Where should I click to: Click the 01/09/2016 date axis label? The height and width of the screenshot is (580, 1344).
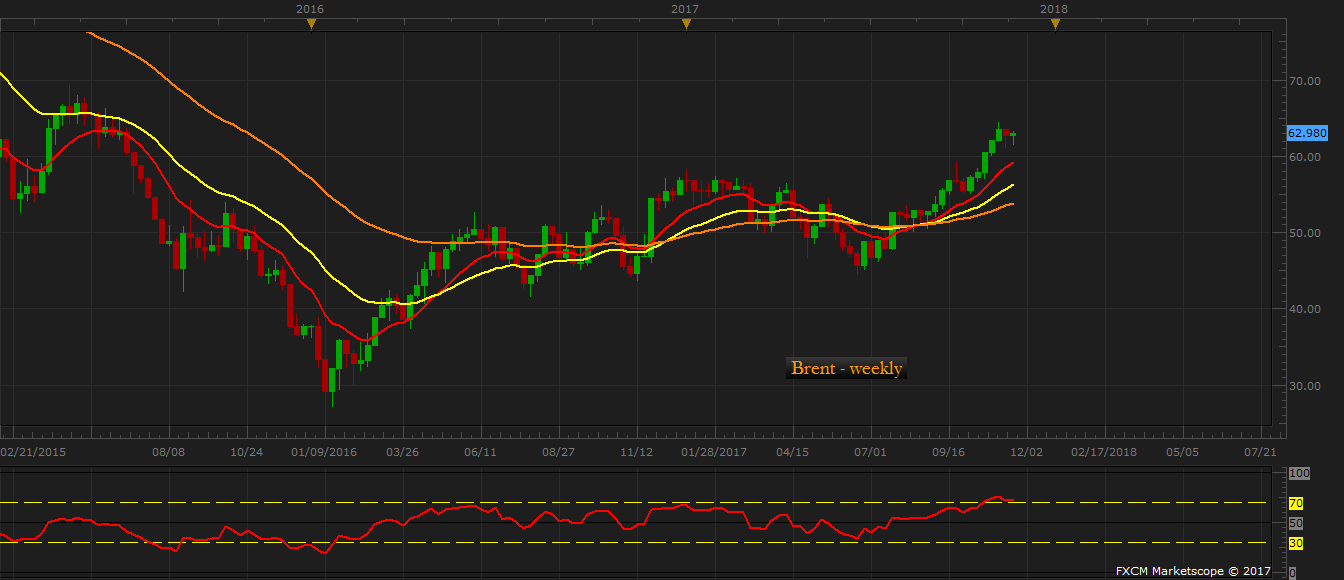(x=324, y=452)
